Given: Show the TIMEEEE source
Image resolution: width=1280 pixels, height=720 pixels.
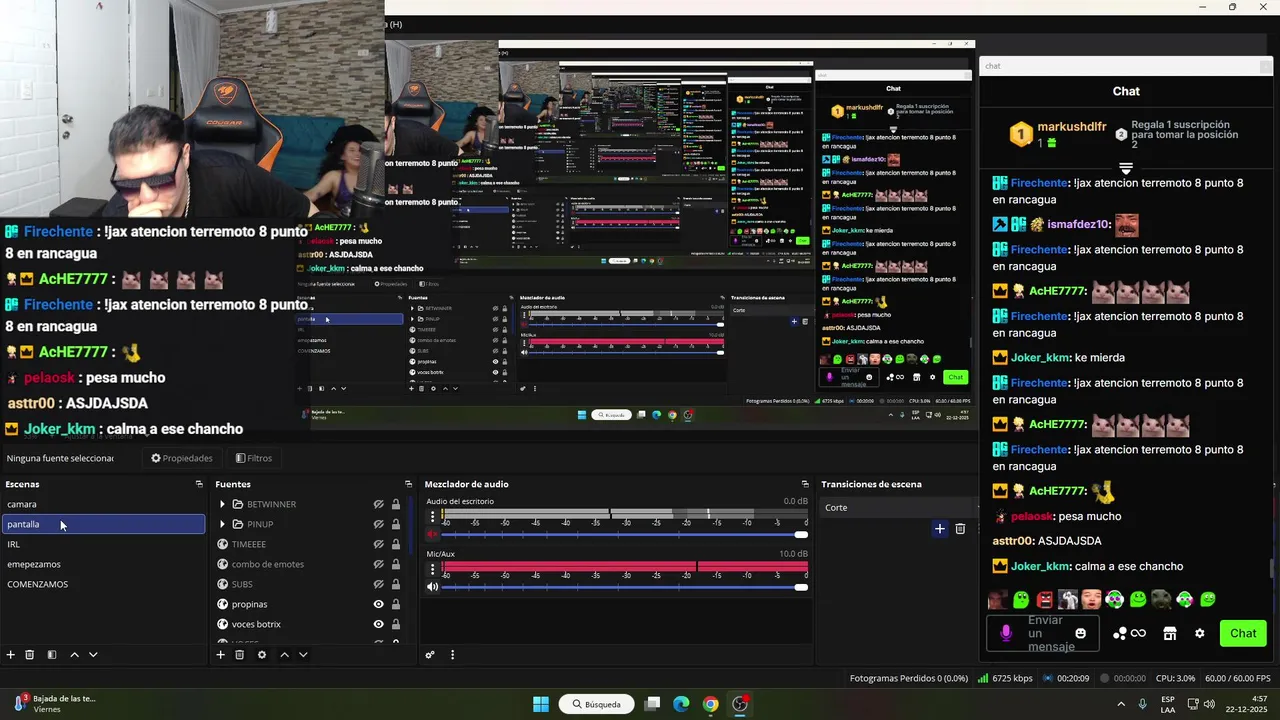Looking at the screenshot, I should click(379, 544).
